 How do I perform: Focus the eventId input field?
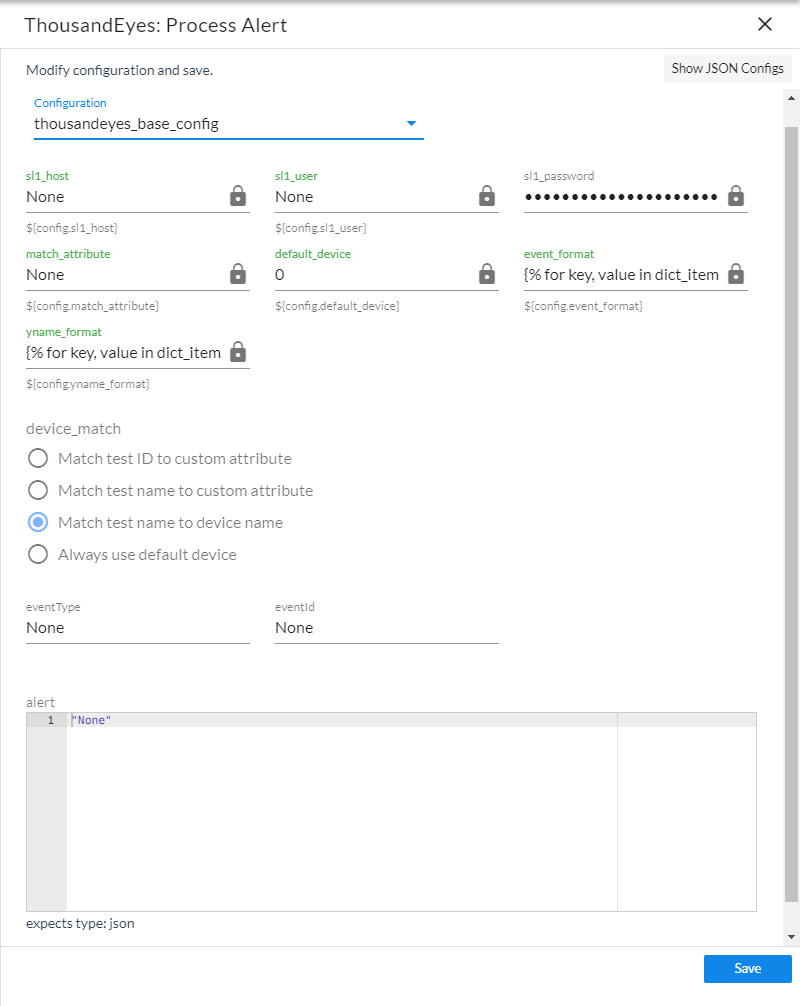pos(387,628)
